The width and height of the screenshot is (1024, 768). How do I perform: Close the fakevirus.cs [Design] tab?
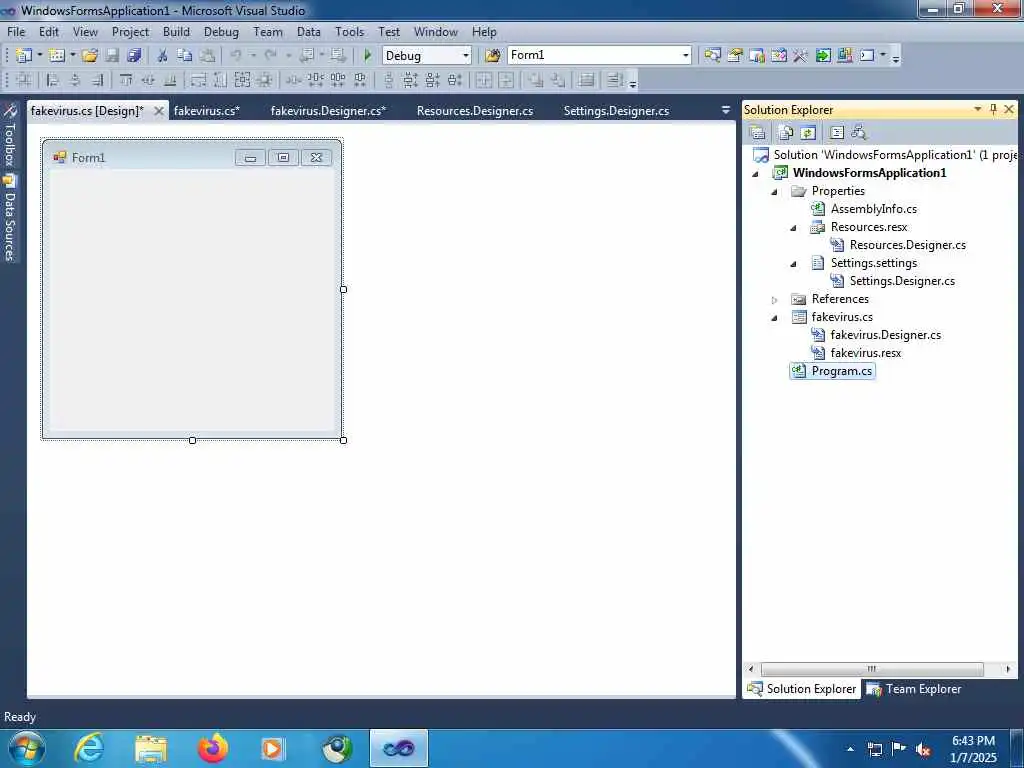pos(159,111)
